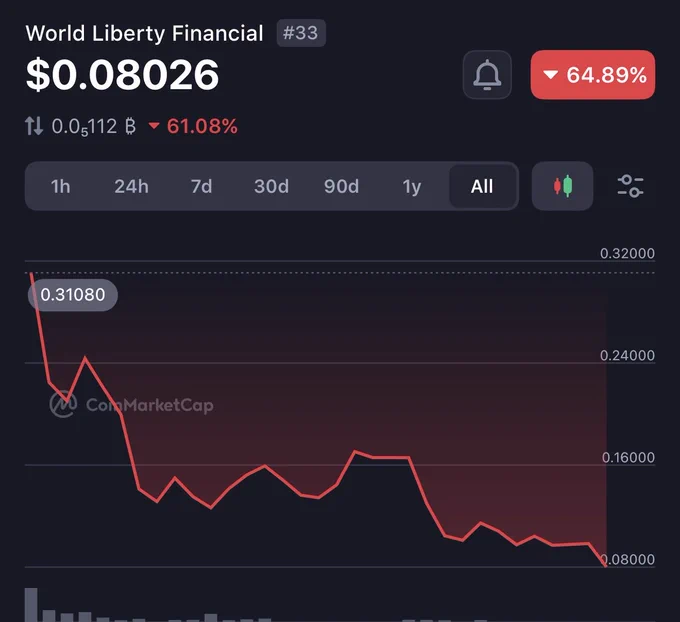This screenshot has width=680, height=622.
Task: Tap the red 64.89% change badge
Action: click(593, 75)
